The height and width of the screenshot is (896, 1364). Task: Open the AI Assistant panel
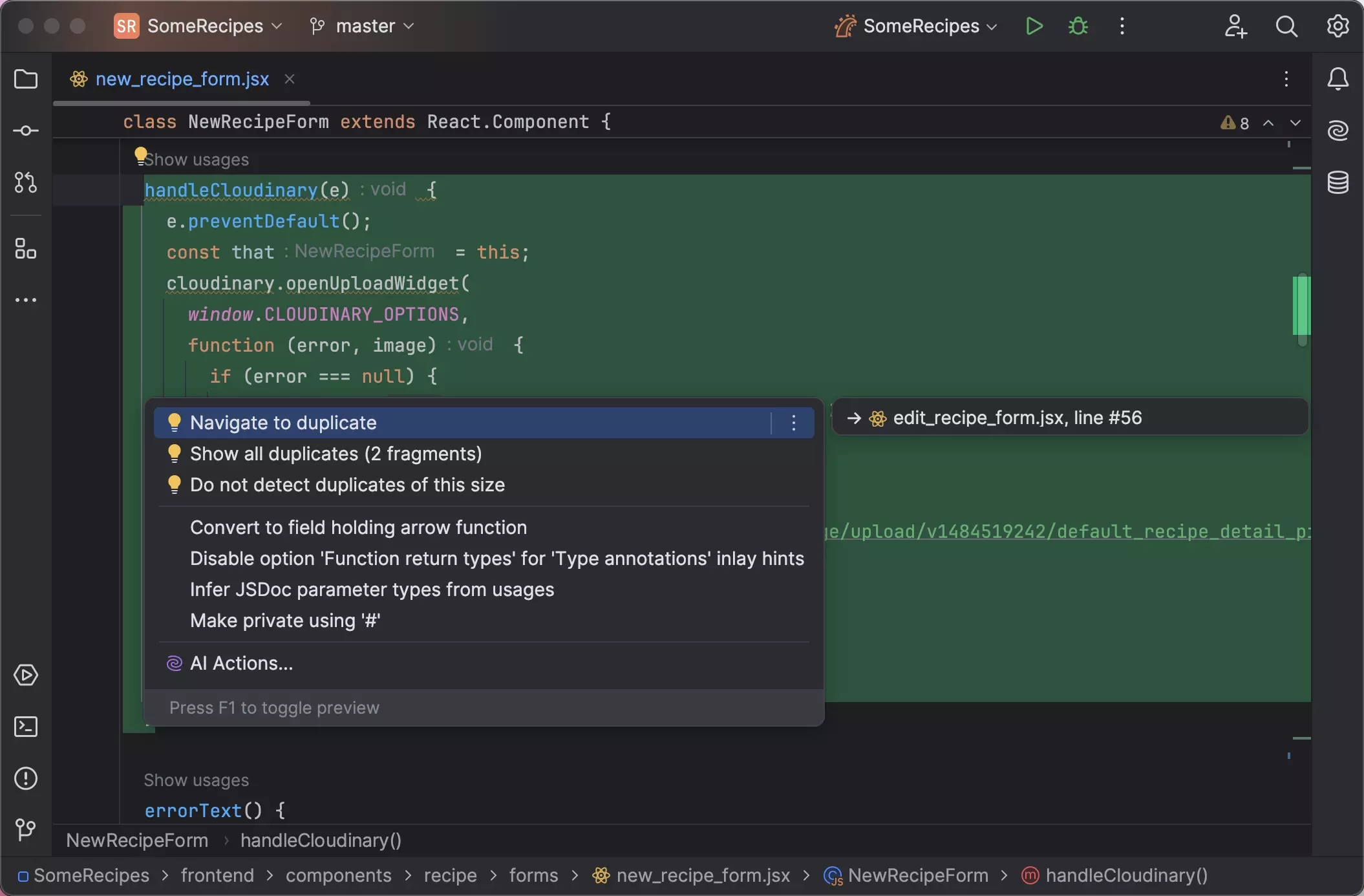pyautogui.click(x=1337, y=131)
